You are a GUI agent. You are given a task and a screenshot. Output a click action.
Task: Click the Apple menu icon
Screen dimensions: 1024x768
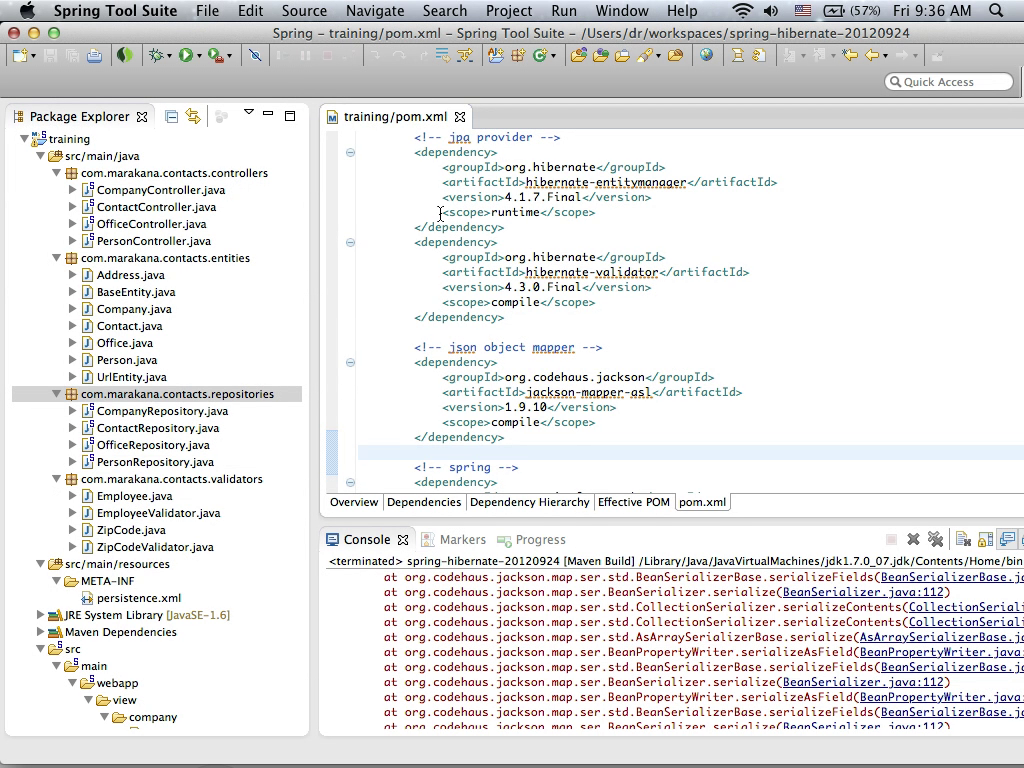pyautogui.click(x=27, y=10)
